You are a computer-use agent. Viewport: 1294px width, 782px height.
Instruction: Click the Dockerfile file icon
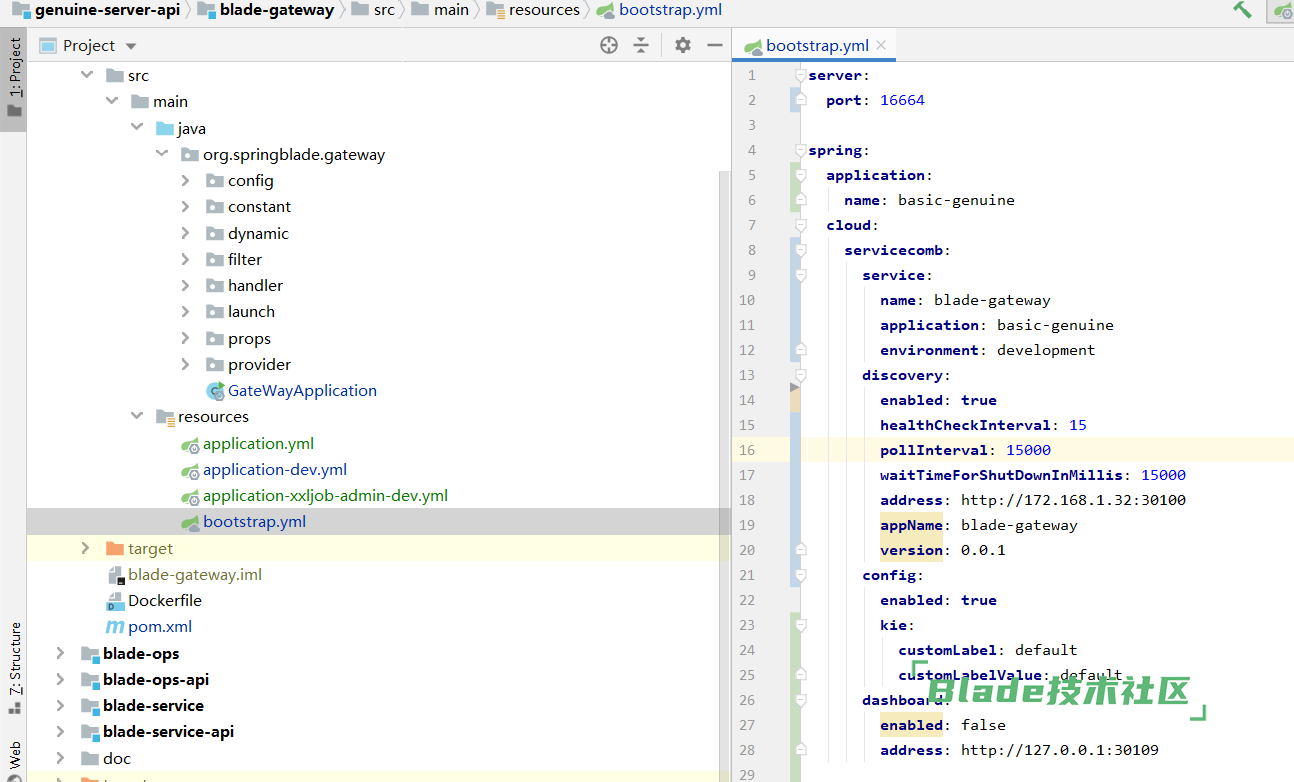coord(115,600)
